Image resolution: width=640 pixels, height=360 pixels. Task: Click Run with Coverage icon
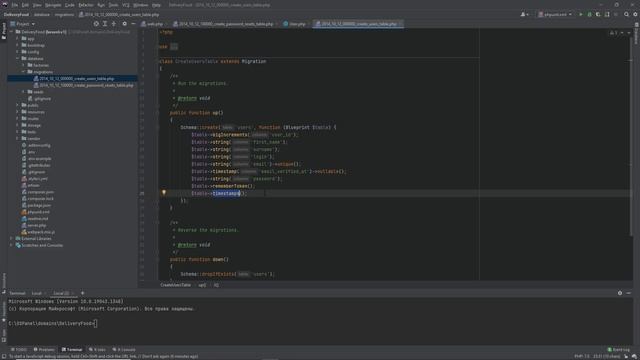[x=598, y=14]
